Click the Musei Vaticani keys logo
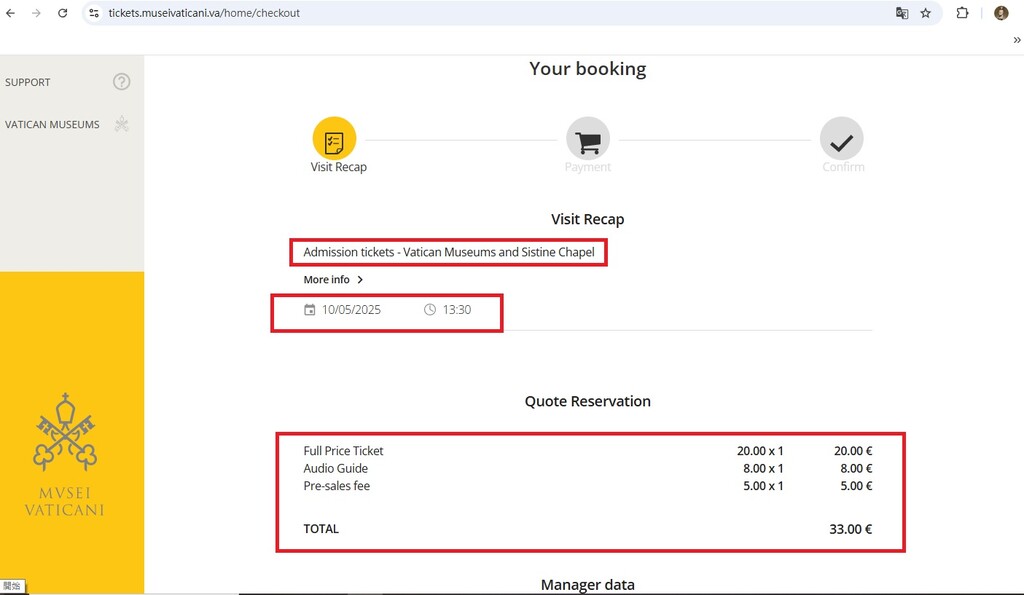 (x=65, y=432)
